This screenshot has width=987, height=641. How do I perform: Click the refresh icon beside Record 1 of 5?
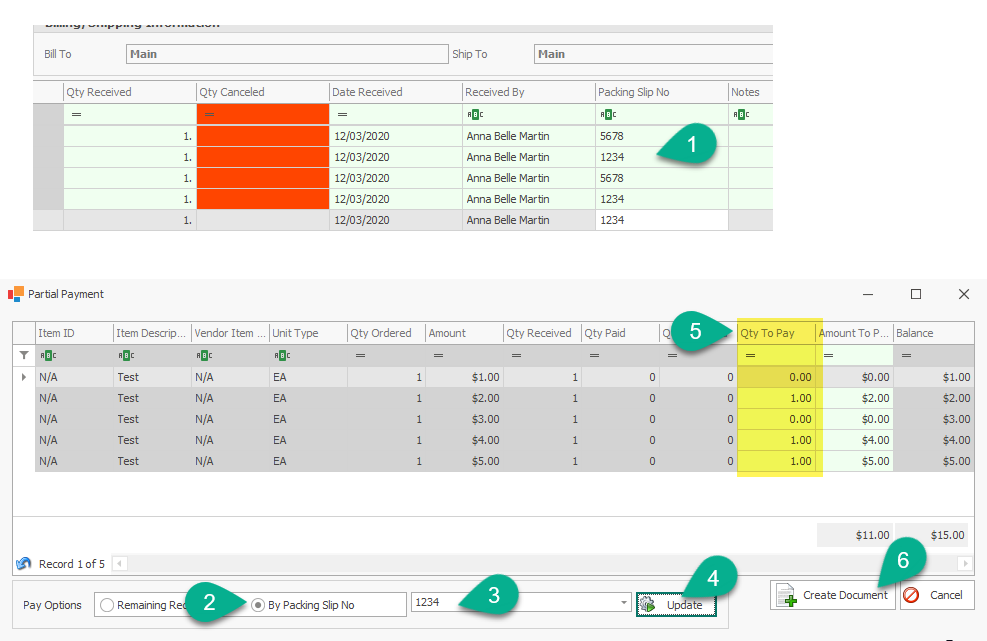coord(23,563)
